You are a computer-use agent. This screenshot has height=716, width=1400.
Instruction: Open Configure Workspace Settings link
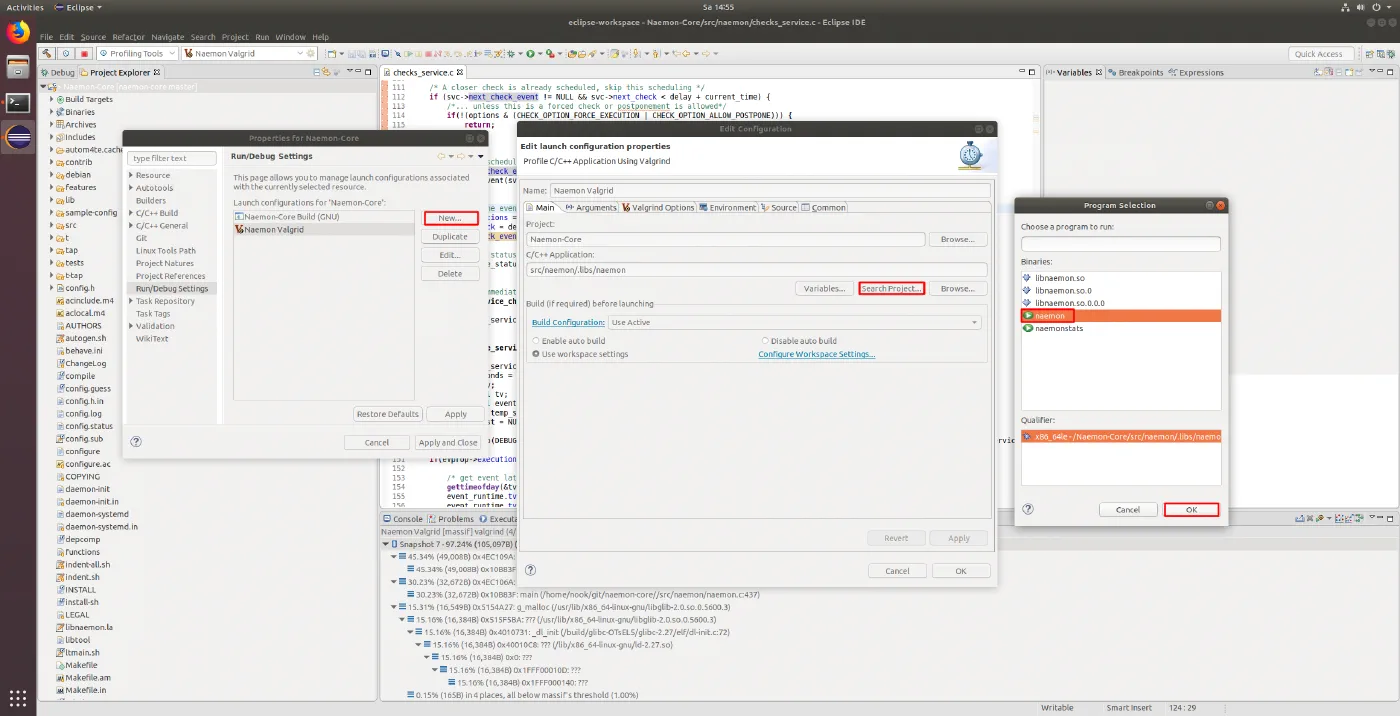click(x=816, y=354)
